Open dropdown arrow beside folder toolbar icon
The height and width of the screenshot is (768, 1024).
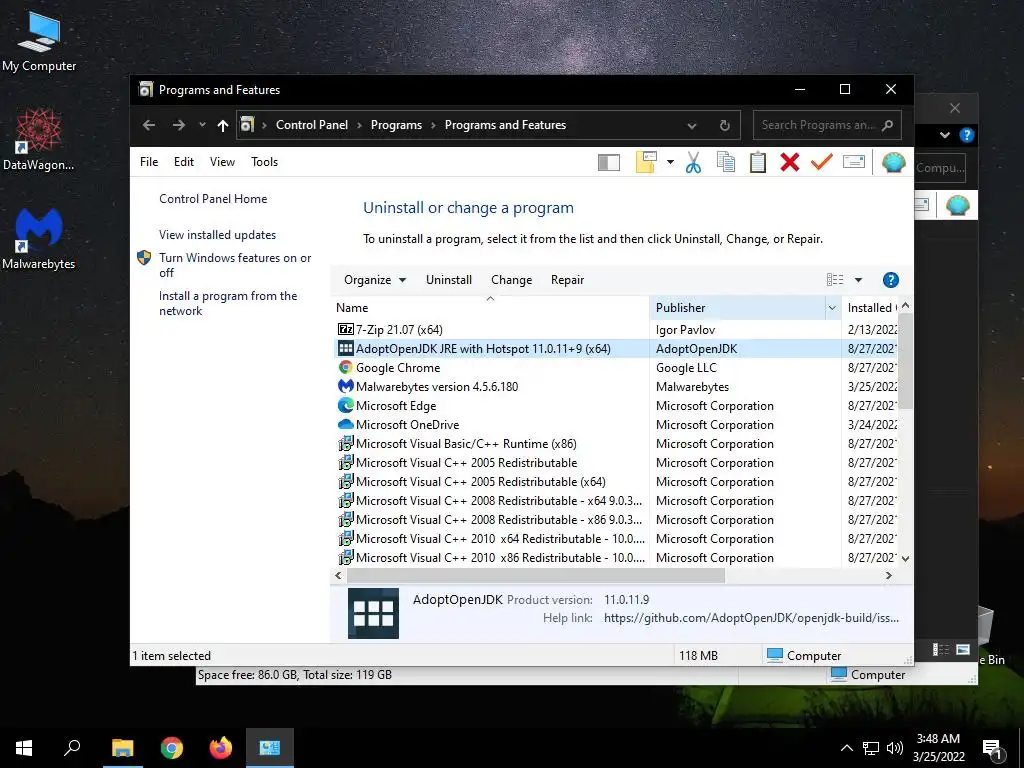[670, 162]
